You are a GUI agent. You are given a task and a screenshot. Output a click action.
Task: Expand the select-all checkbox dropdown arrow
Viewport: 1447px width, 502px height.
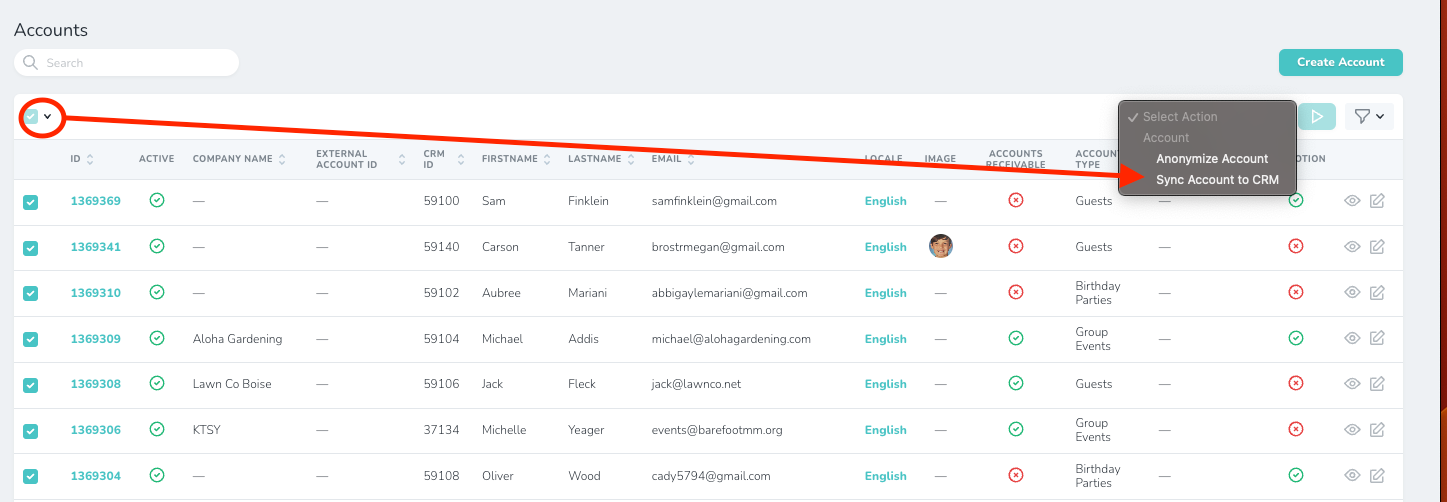(x=47, y=117)
